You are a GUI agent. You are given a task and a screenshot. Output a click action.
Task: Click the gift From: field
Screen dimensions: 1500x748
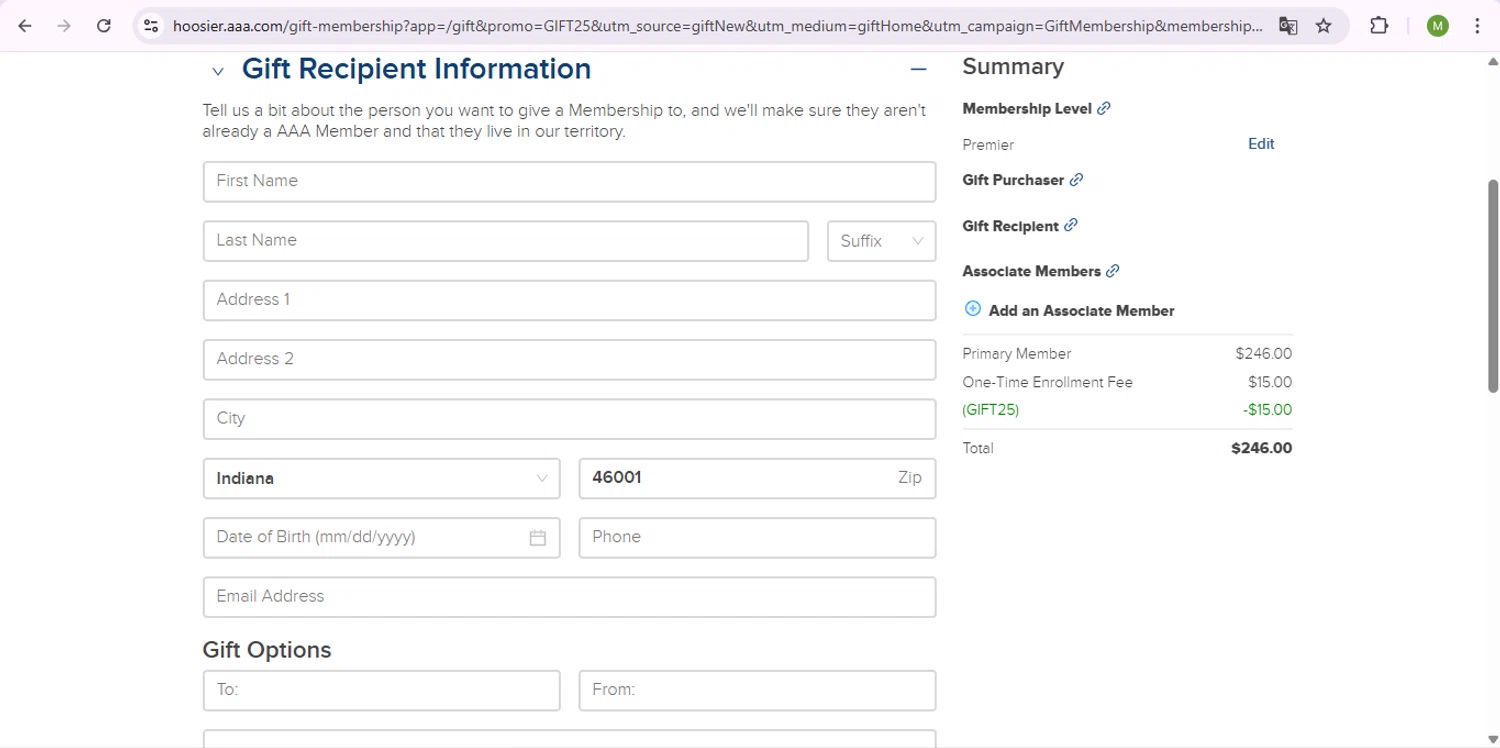pos(757,690)
